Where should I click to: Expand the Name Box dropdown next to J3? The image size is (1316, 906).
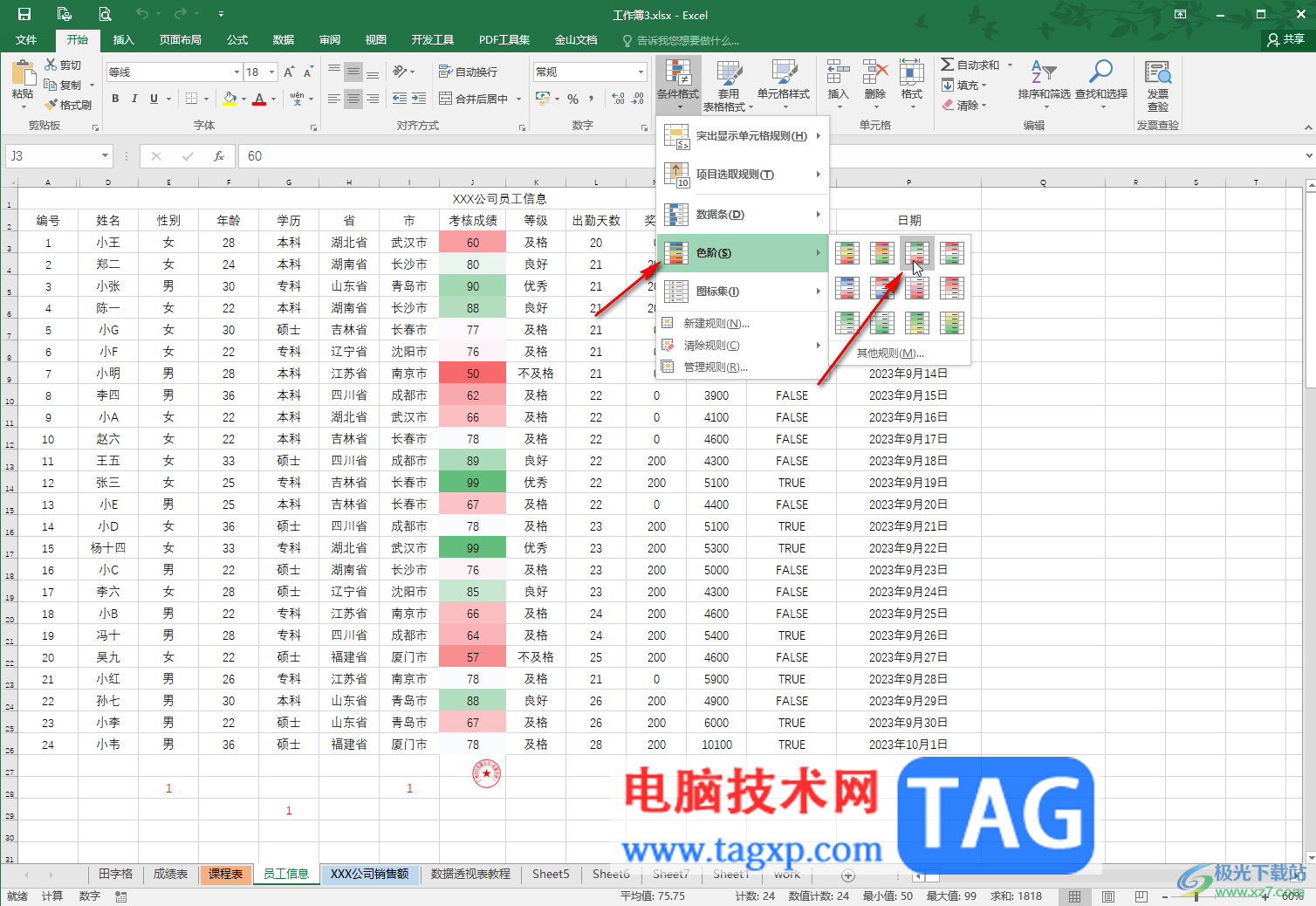[105, 156]
